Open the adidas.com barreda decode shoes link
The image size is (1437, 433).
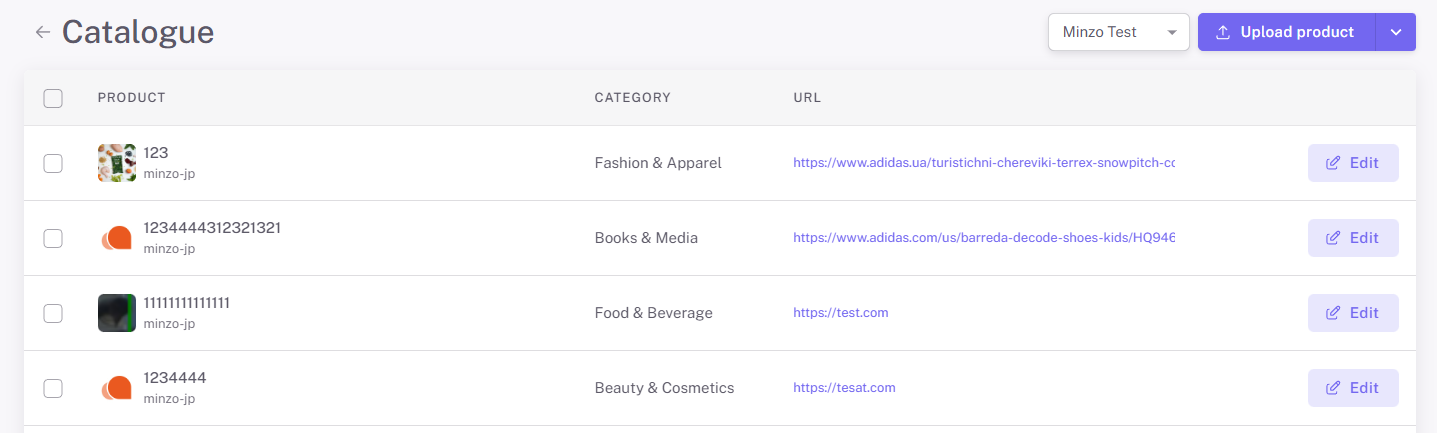coord(983,238)
